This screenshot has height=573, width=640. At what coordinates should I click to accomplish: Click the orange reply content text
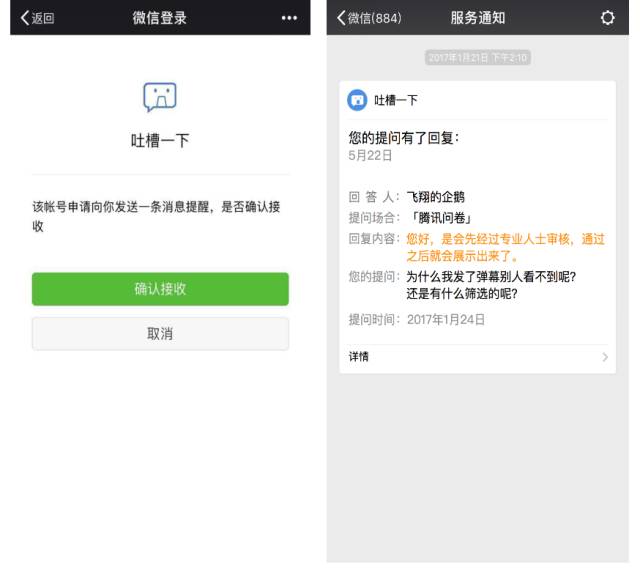point(505,247)
